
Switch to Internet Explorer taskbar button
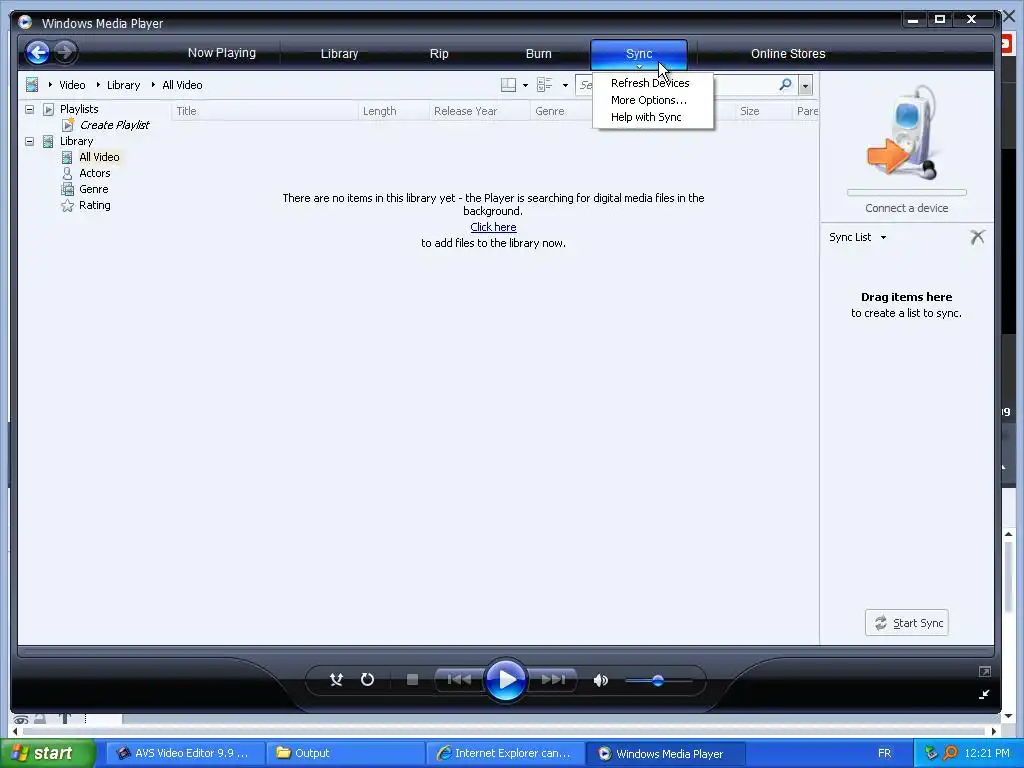click(504, 753)
